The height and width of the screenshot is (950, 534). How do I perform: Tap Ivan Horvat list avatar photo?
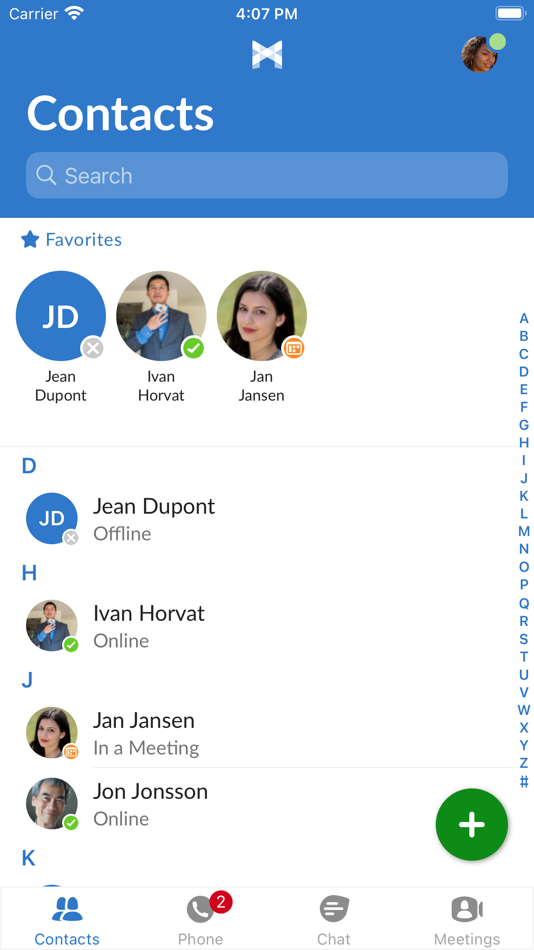52,626
